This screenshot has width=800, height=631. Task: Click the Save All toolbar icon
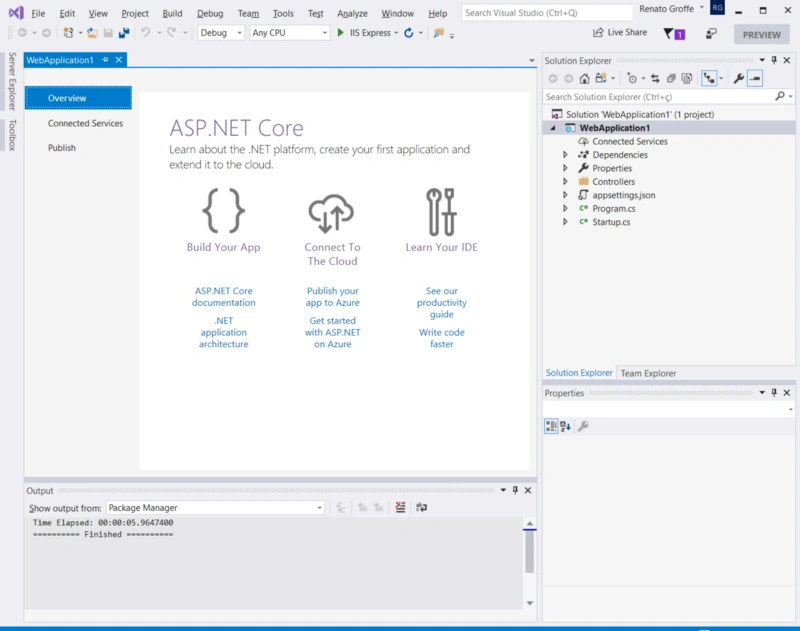(x=124, y=33)
